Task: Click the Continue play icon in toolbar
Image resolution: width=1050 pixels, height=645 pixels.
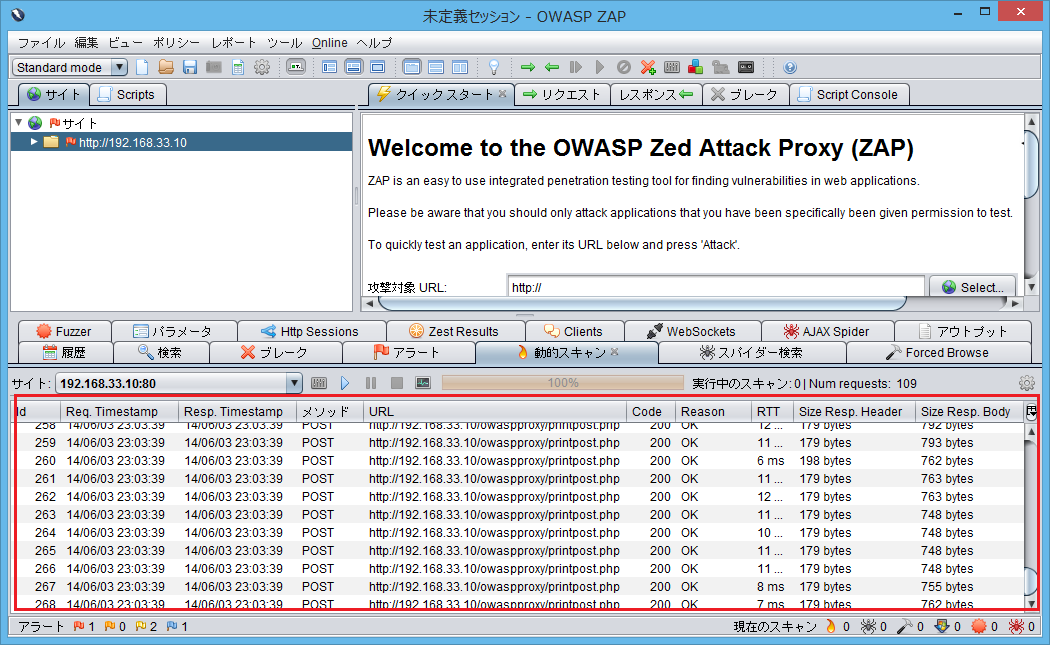Action: [600, 67]
